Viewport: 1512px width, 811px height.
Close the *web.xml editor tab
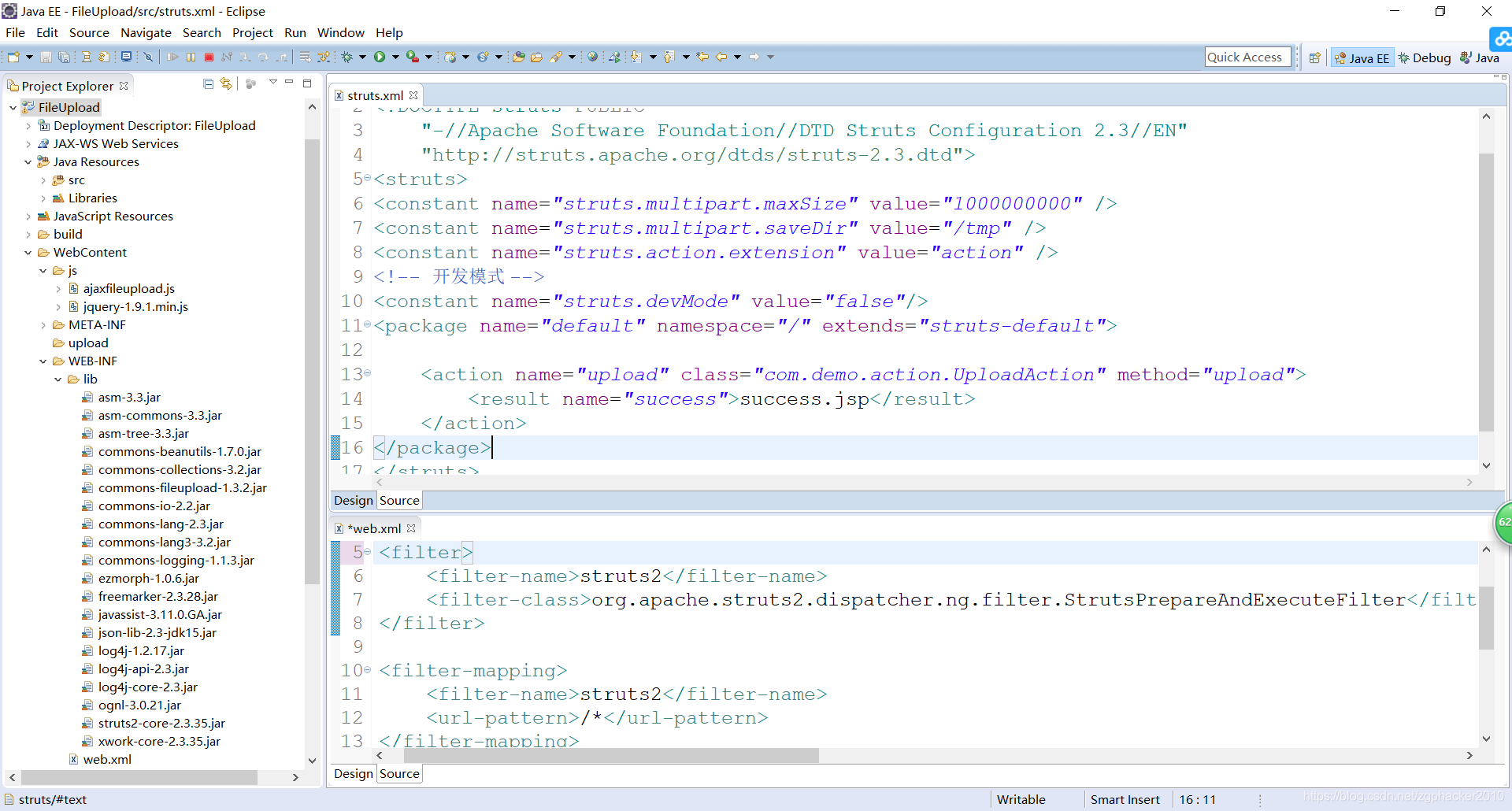coord(411,528)
